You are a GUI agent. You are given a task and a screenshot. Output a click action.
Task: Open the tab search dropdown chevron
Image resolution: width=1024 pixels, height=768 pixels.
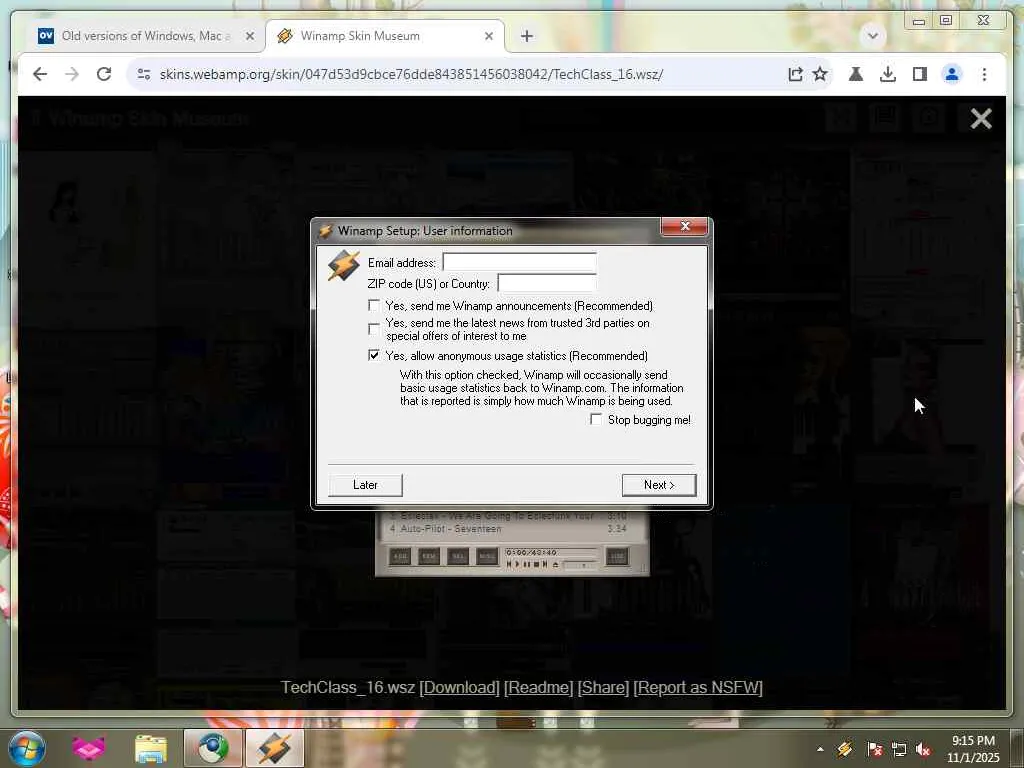coord(872,35)
